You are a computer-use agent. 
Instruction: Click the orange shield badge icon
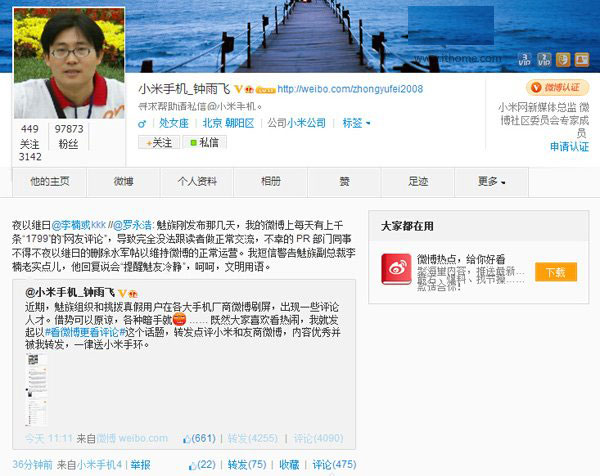[x=563, y=60]
